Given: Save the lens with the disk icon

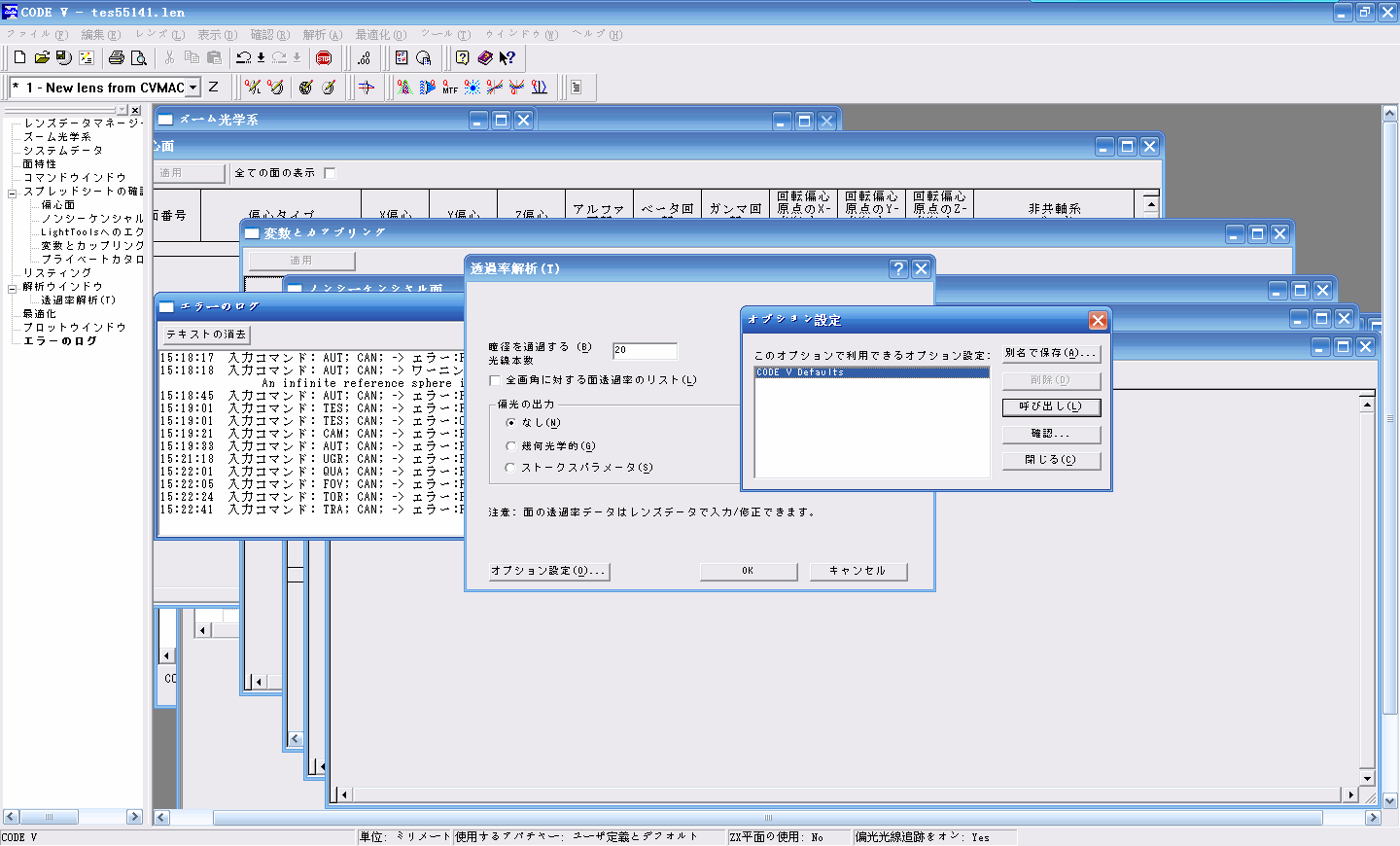Looking at the screenshot, I should [64, 58].
